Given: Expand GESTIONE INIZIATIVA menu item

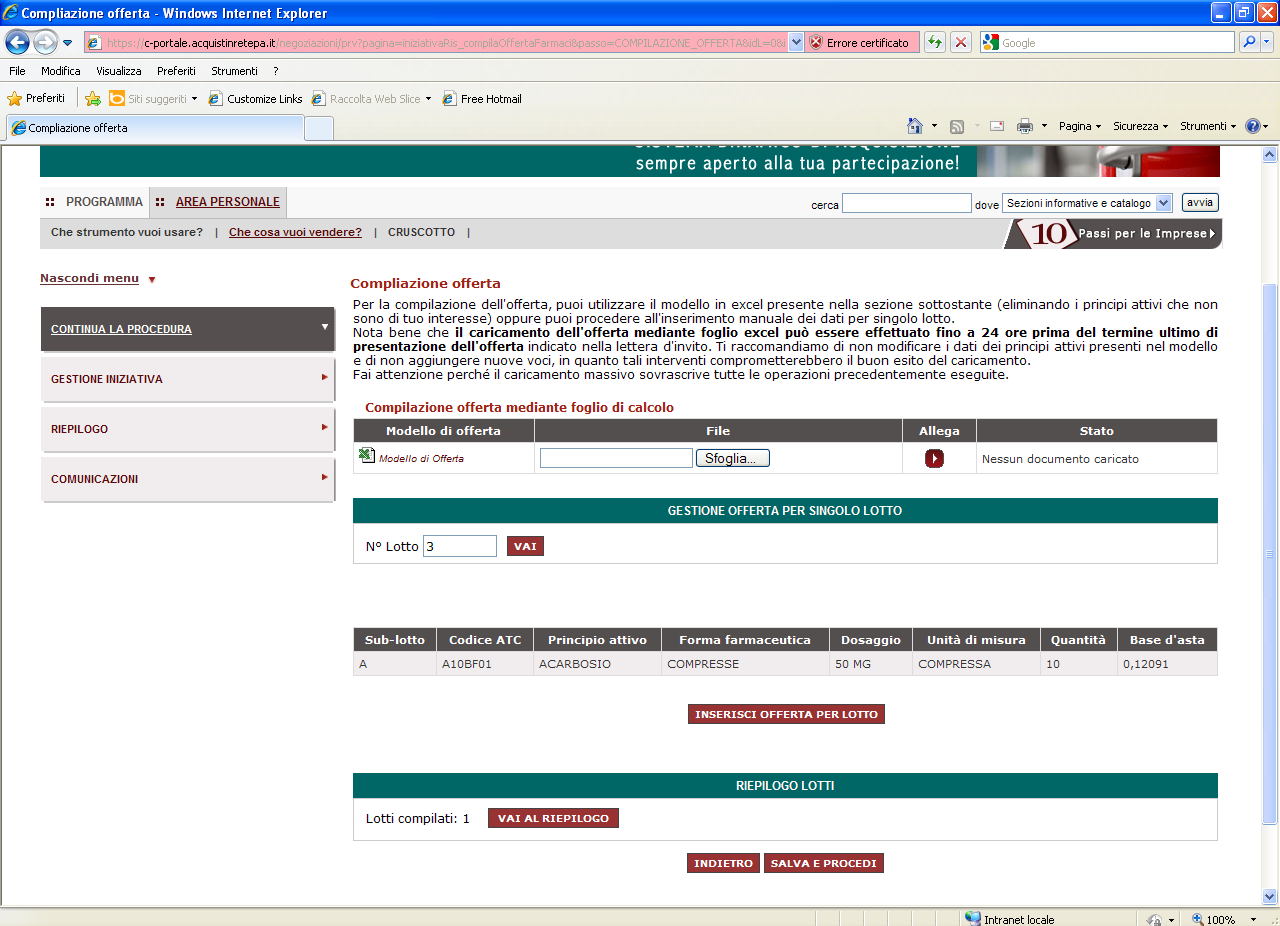Looking at the screenshot, I should pyautogui.click(x=187, y=379).
